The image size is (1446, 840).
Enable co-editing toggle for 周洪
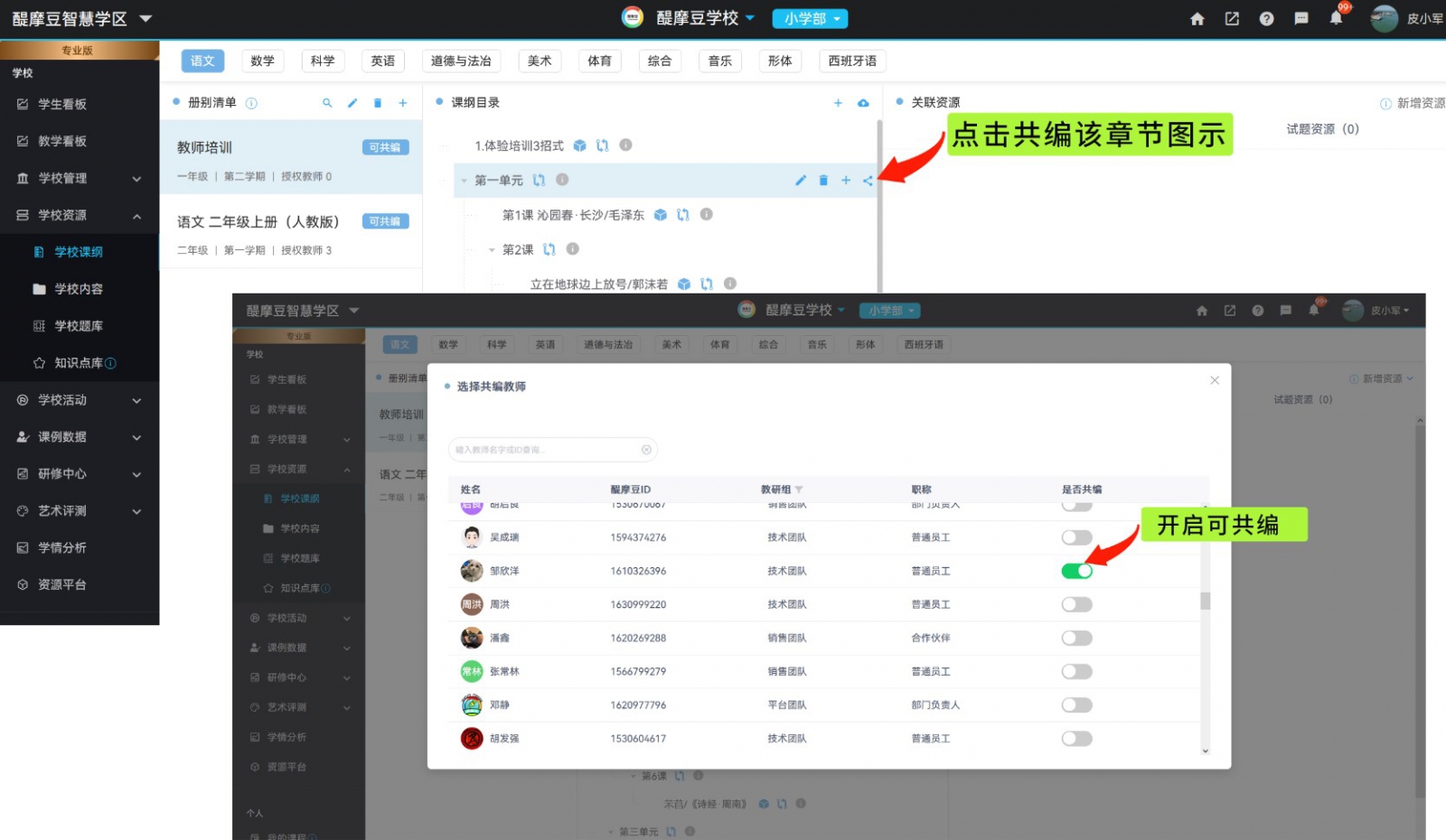pyautogui.click(x=1076, y=604)
